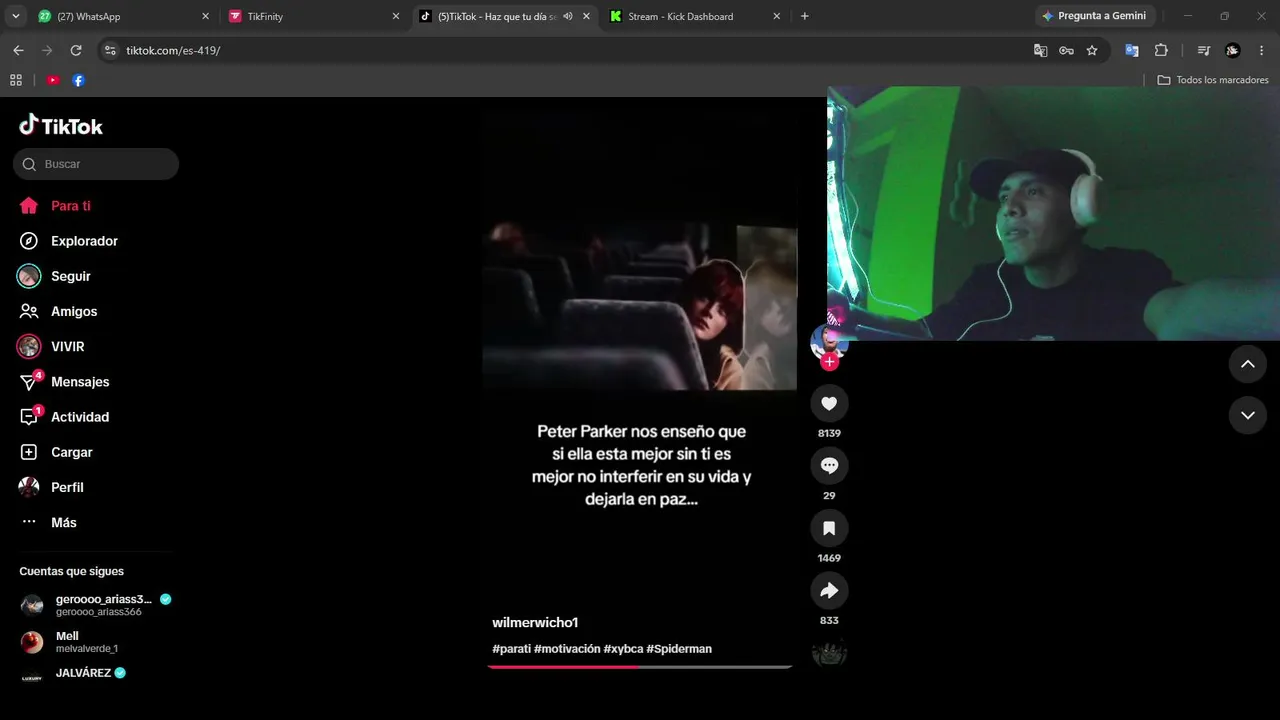Close the Kick Dashboard tab
This screenshot has height=720, width=1280.
coord(776,16)
